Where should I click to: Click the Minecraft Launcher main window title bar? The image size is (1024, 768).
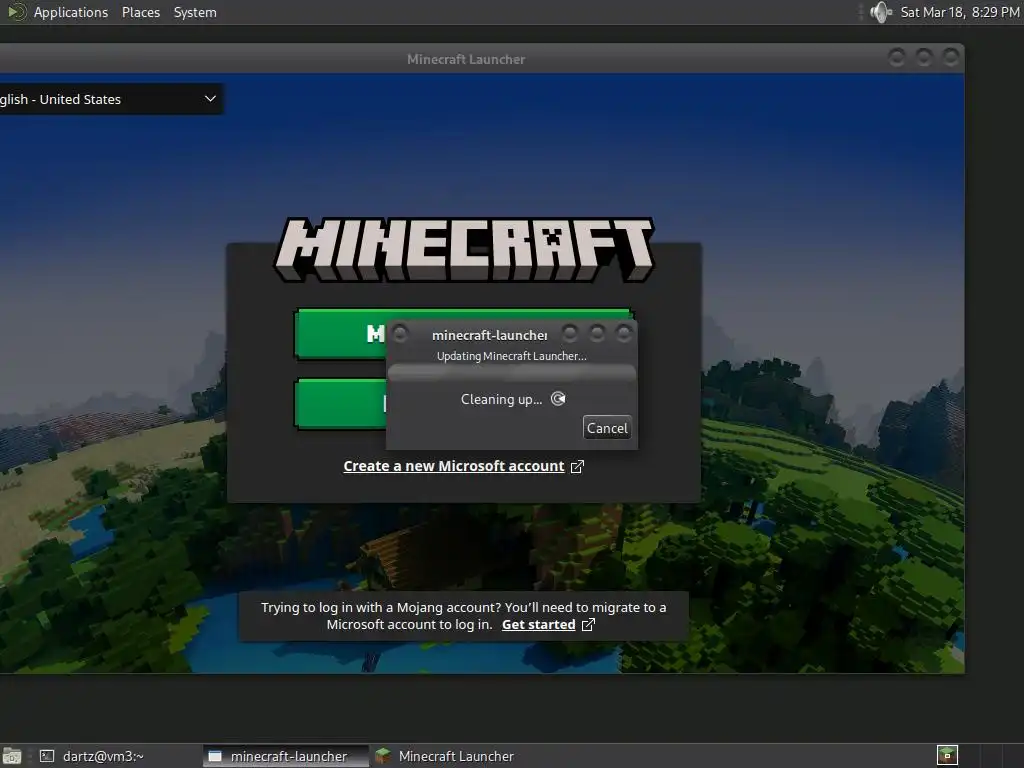click(x=466, y=59)
